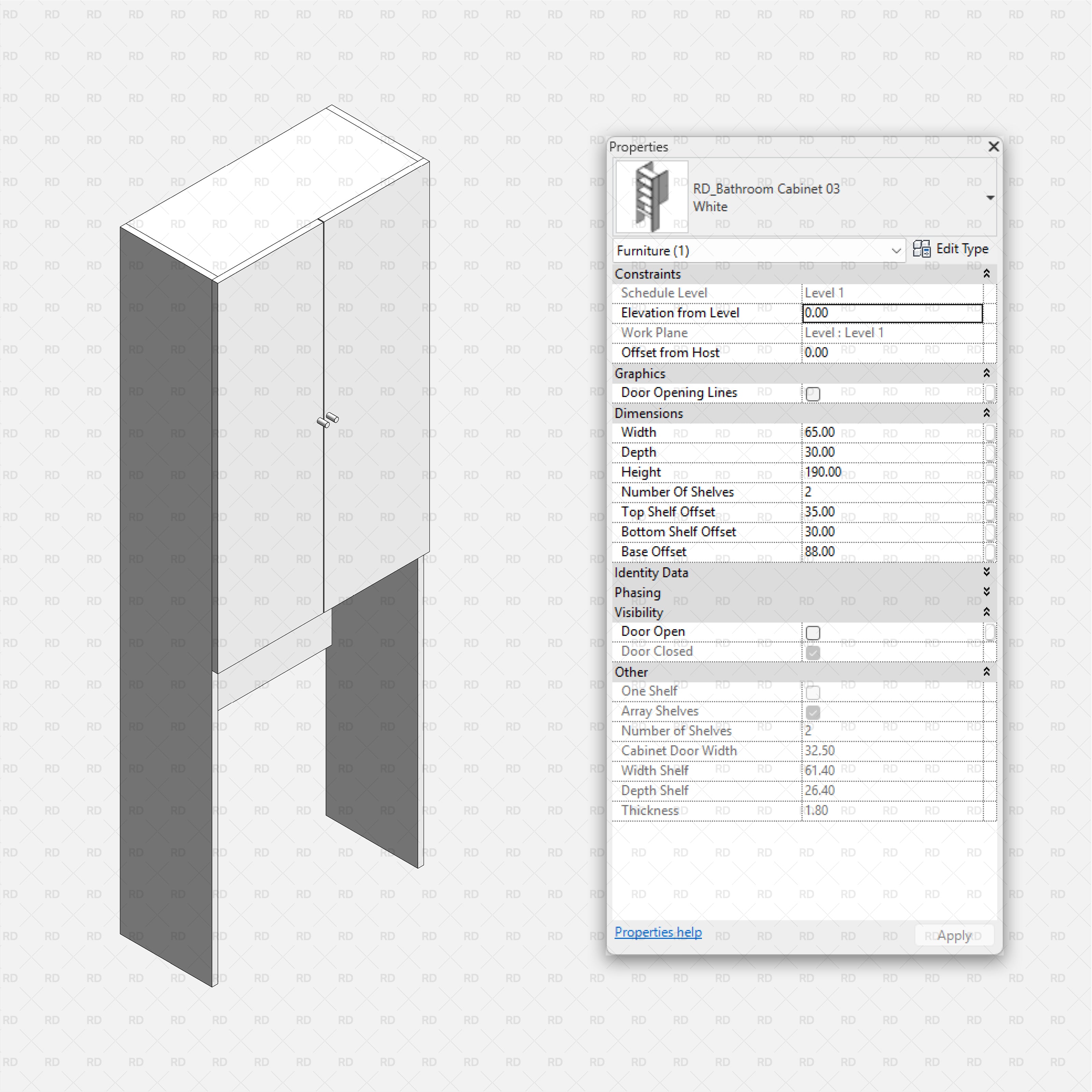The height and width of the screenshot is (1092, 1092).
Task: Collapse the Dimensions section
Action: tap(987, 413)
